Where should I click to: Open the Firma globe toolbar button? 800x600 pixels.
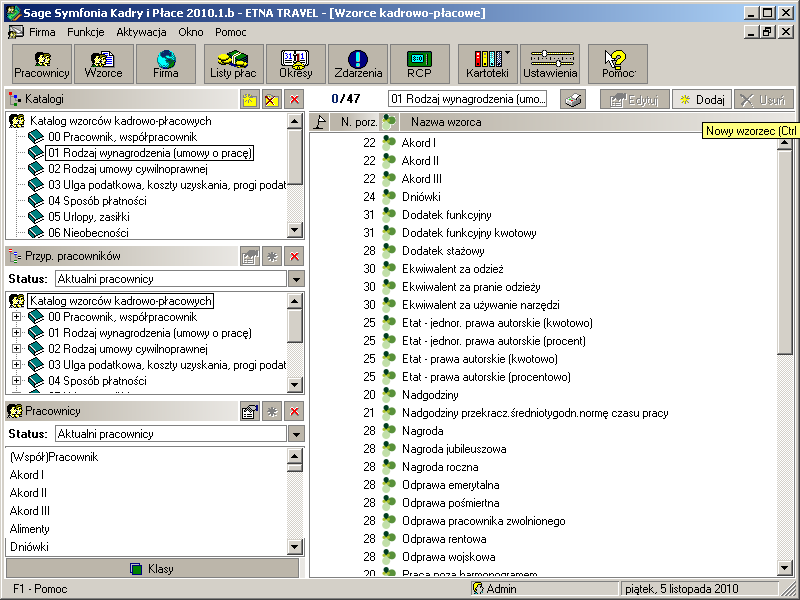[166, 64]
